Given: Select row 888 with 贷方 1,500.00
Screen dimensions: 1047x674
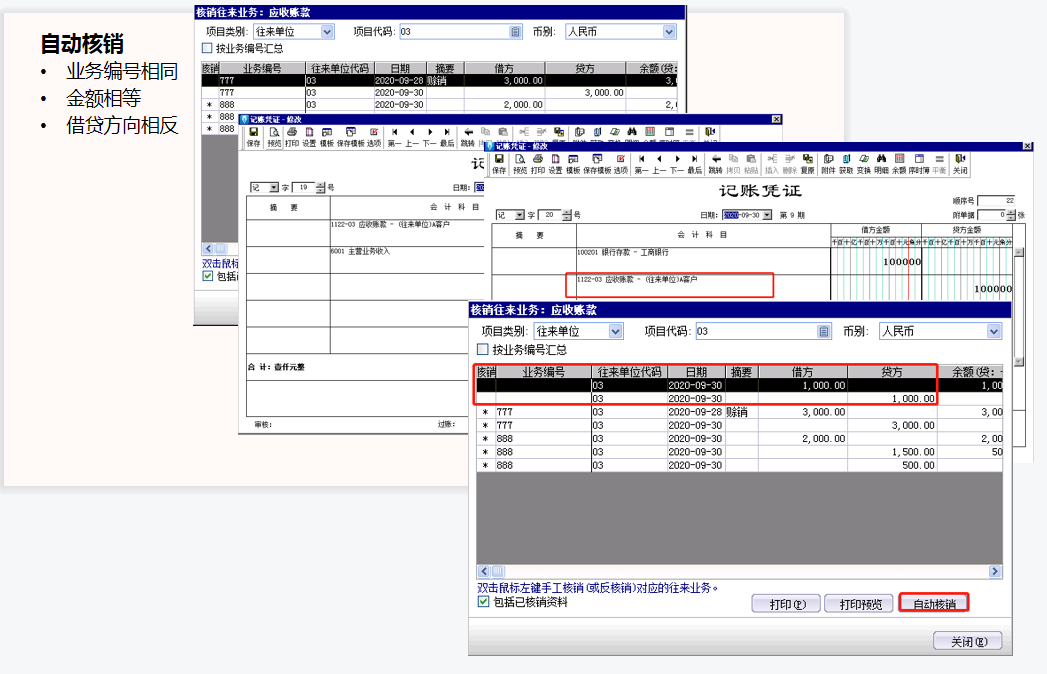Looking at the screenshot, I should (739, 452).
